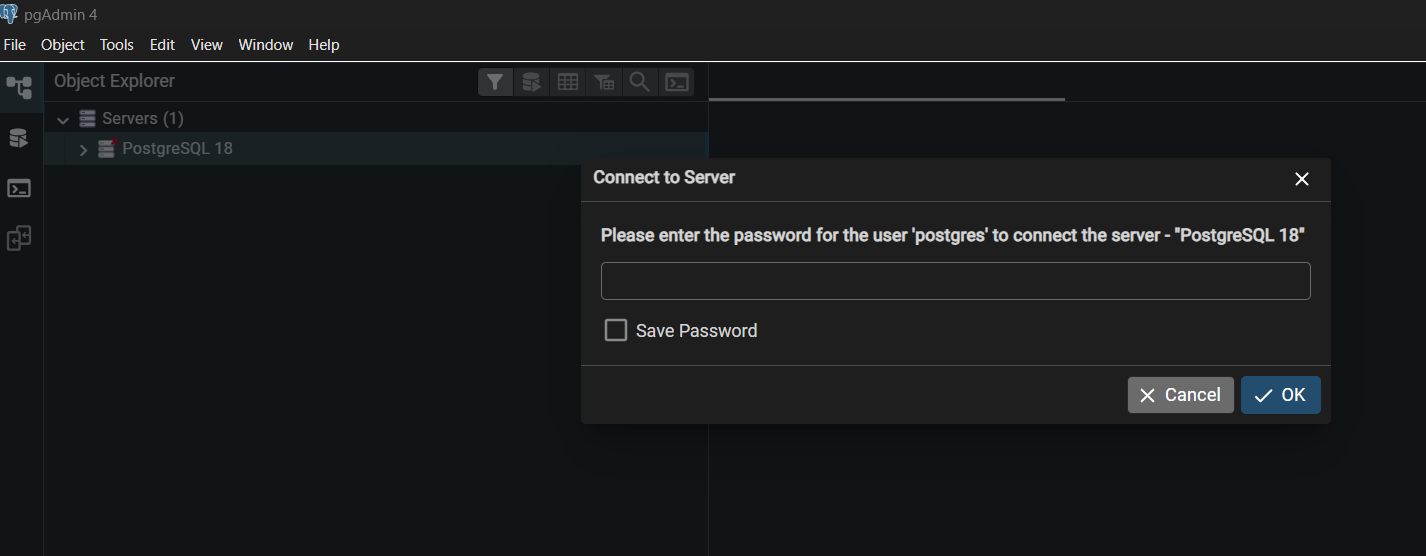Click the filtered table rows toolbar icon
Viewport: 1426px width, 556px height.
click(x=604, y=82)
